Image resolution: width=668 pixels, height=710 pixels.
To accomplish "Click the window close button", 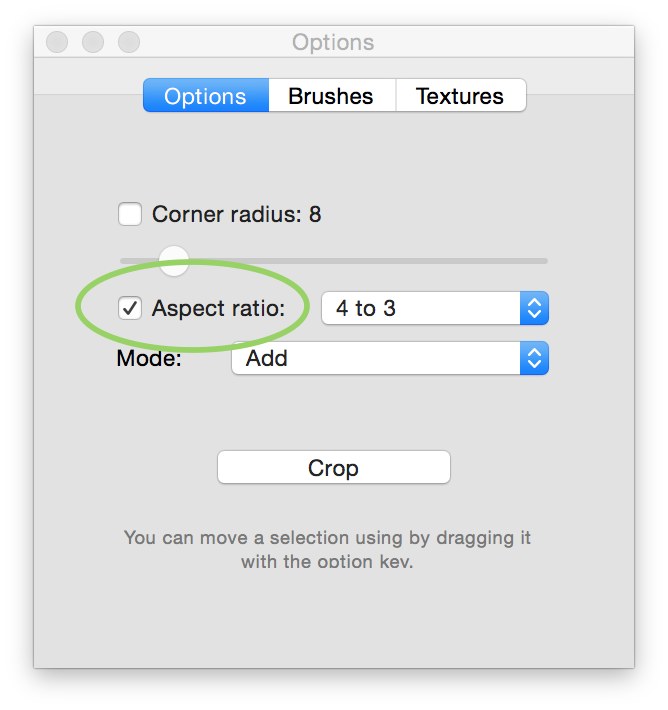I will 57,42.
